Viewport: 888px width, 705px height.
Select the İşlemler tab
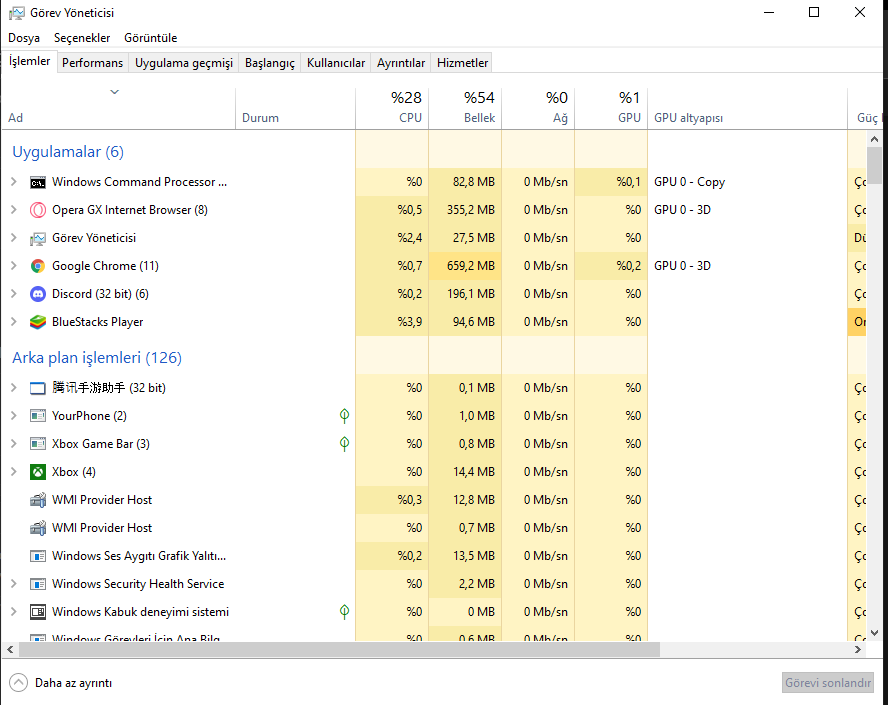(29, 61)
